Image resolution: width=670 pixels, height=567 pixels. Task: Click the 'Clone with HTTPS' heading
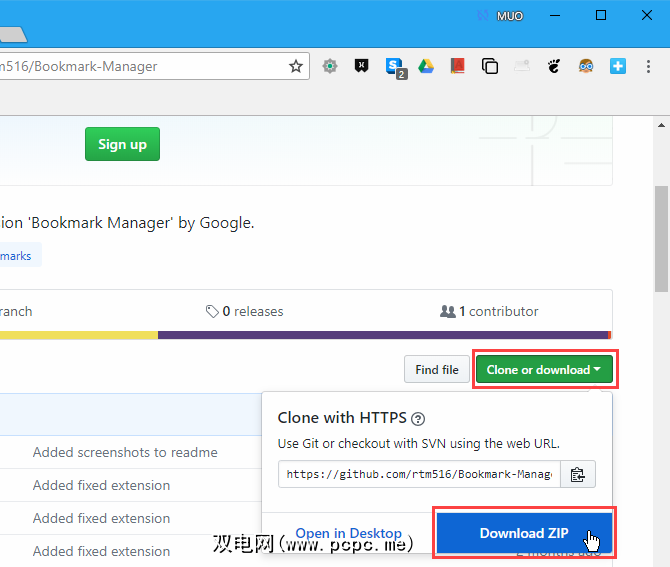pyautogui.click(x=342, y=417)
